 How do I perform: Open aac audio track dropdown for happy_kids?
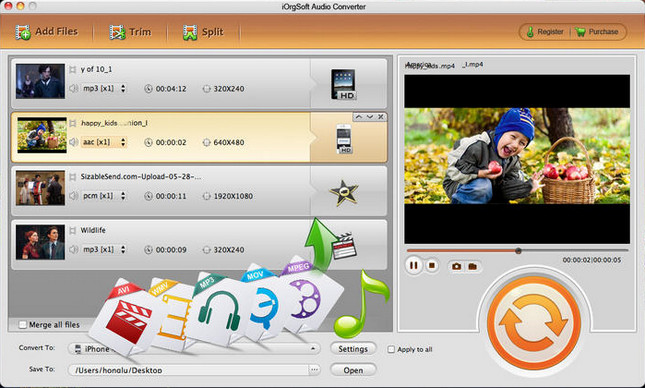click(x=104, y=142)
